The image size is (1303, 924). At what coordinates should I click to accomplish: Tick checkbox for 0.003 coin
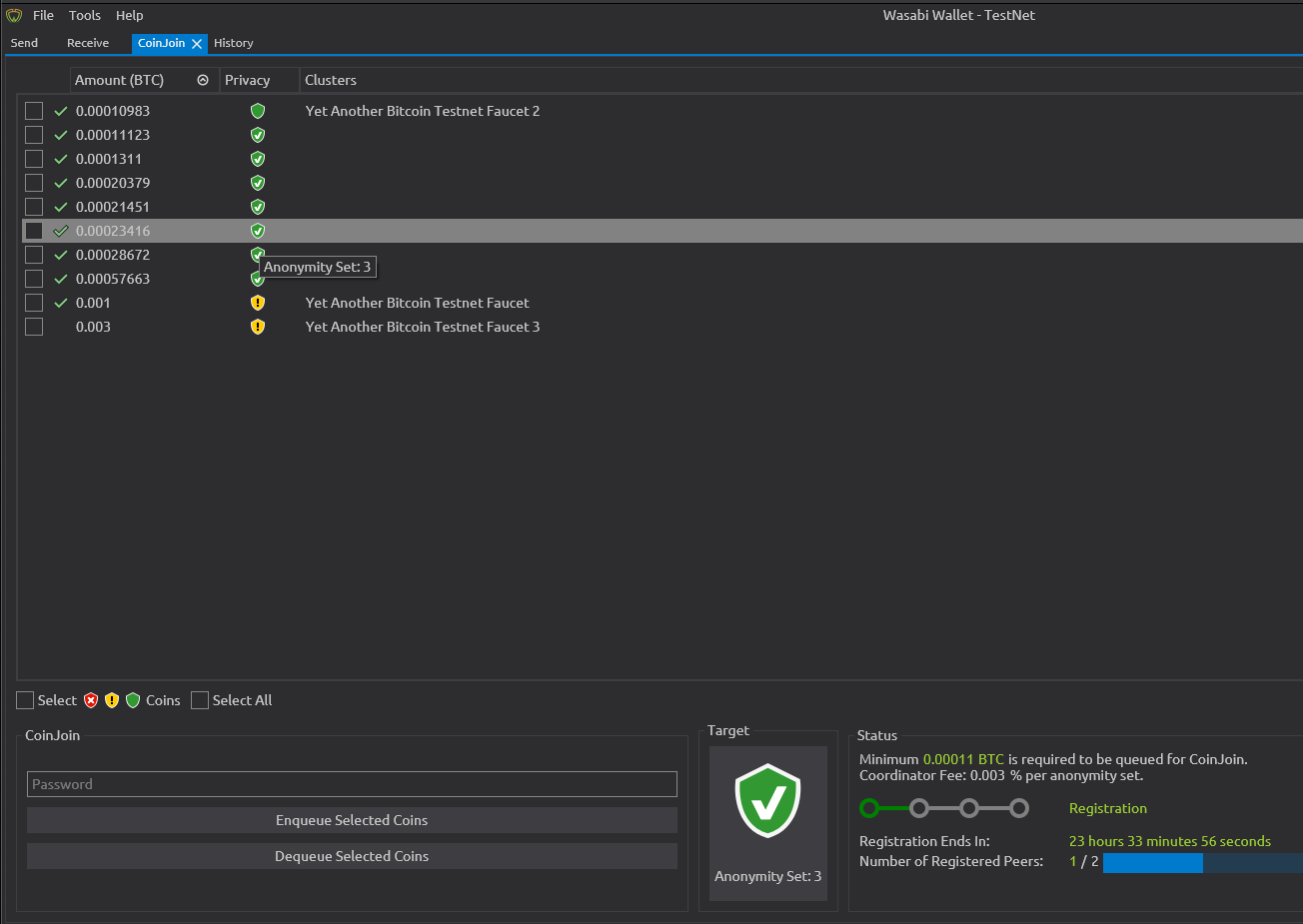pos(34,327)
